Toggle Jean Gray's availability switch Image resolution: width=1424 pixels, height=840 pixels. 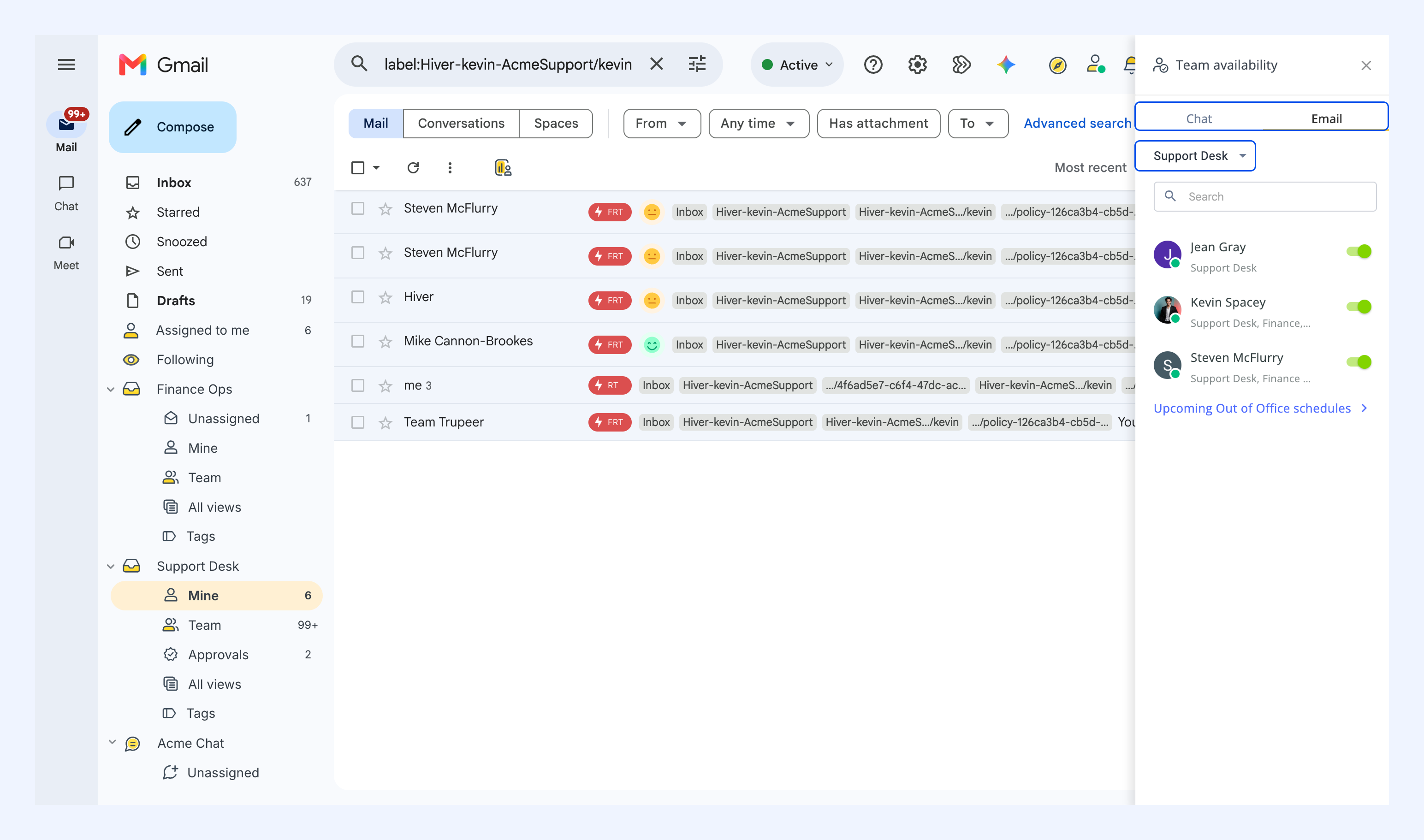click(1359, 251)
